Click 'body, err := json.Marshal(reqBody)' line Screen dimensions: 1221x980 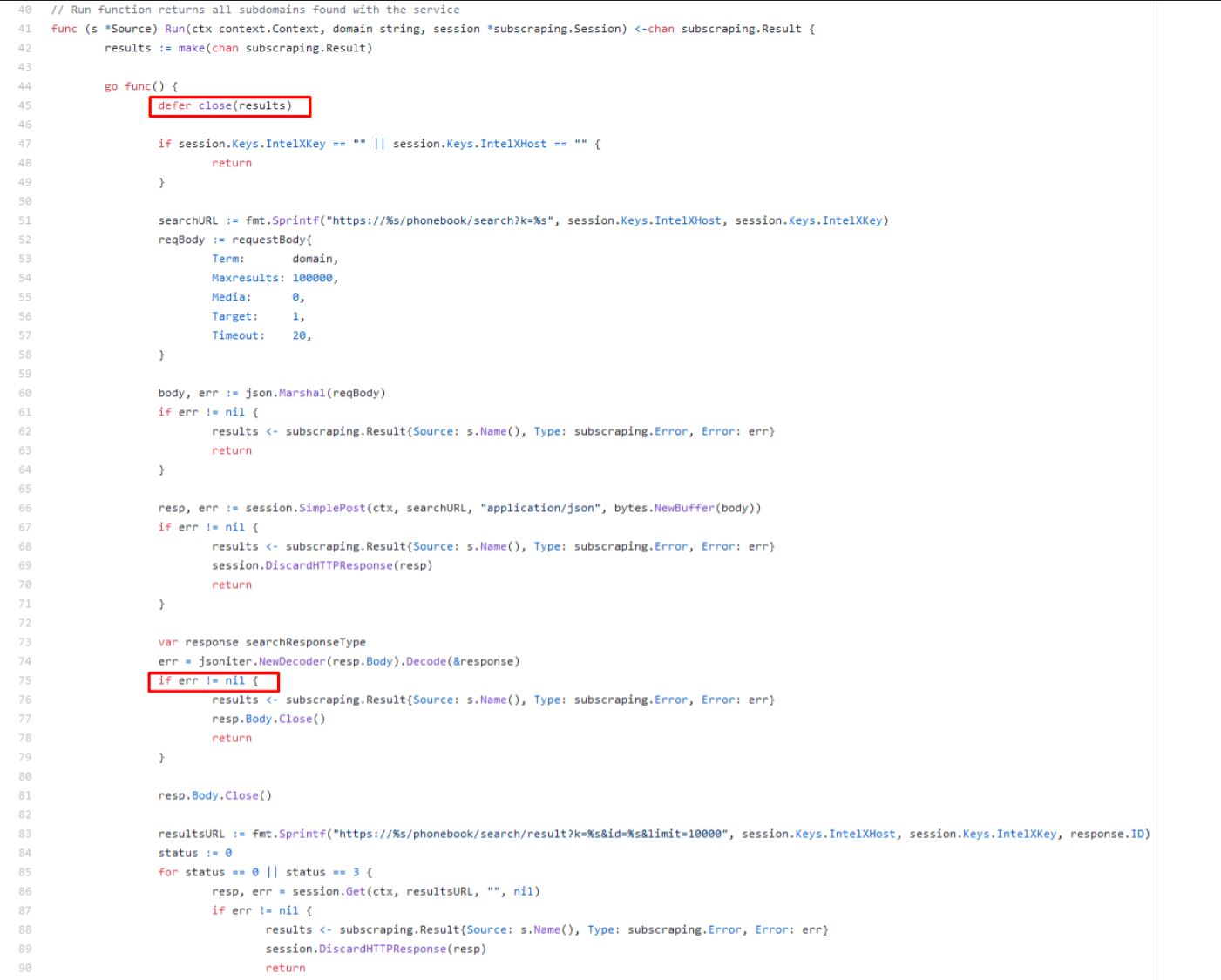272,393
